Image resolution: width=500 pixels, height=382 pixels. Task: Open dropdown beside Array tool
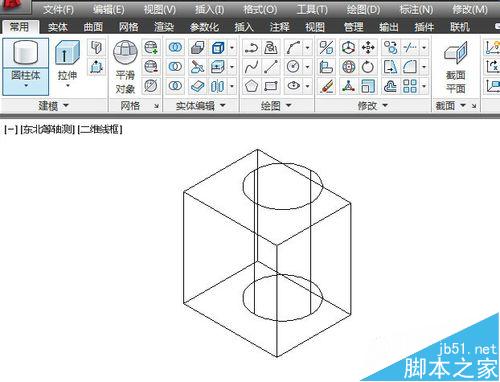click(424, 87)
